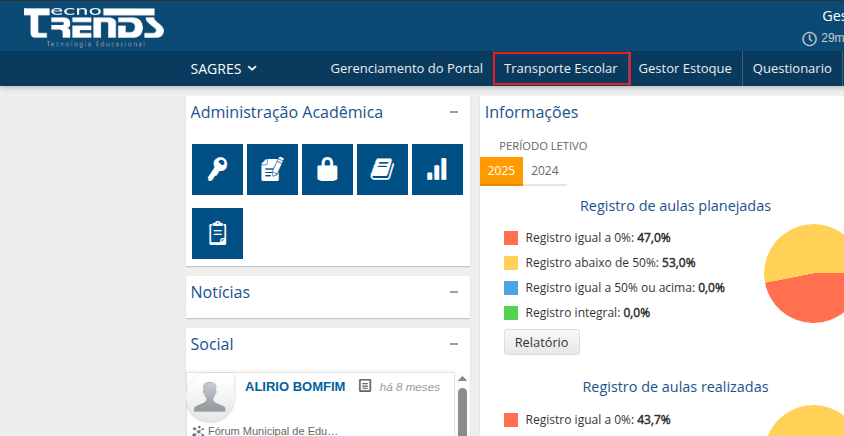Open the SAGRES dropdown menu
This screenshot has width=844, height=436.
click(223, 69)
